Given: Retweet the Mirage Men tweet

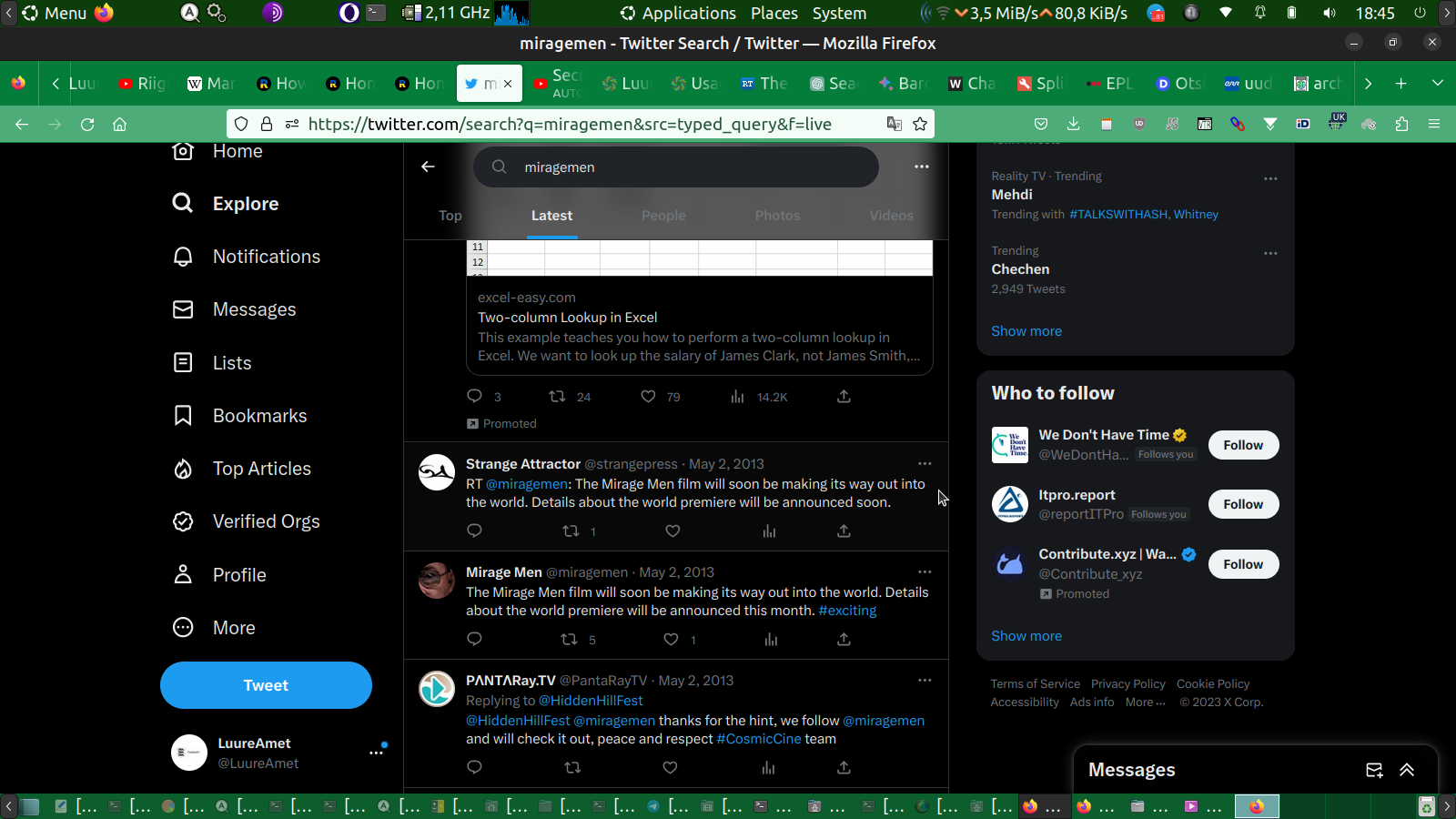Looking at the screenshot, I should (x=570, y=640).
